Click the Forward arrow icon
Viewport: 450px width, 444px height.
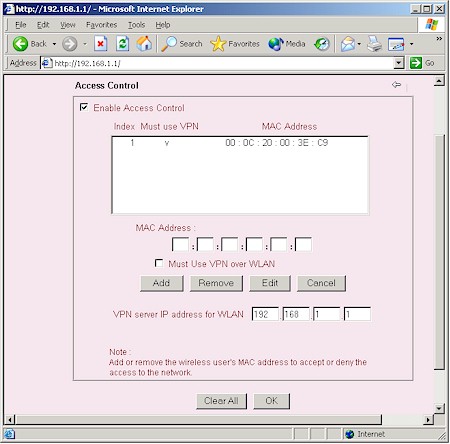click(70, 44)
